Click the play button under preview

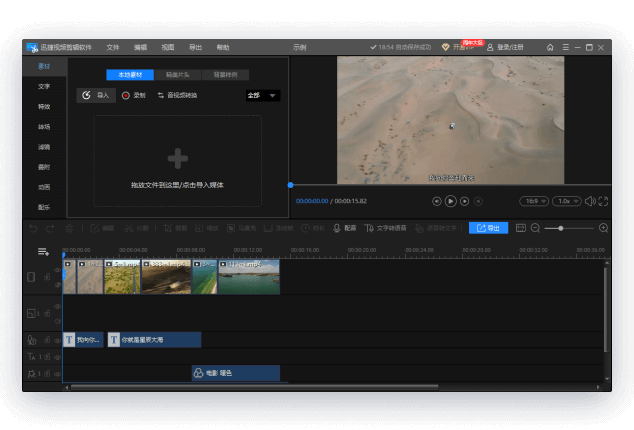pos(450,201)
